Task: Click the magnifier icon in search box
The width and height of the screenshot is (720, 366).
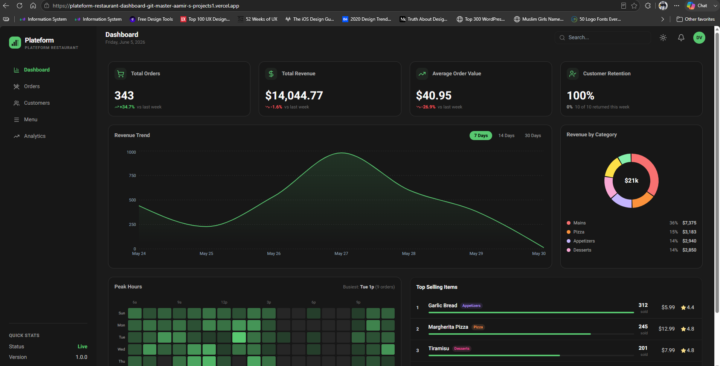Action: tap(562, 38)
